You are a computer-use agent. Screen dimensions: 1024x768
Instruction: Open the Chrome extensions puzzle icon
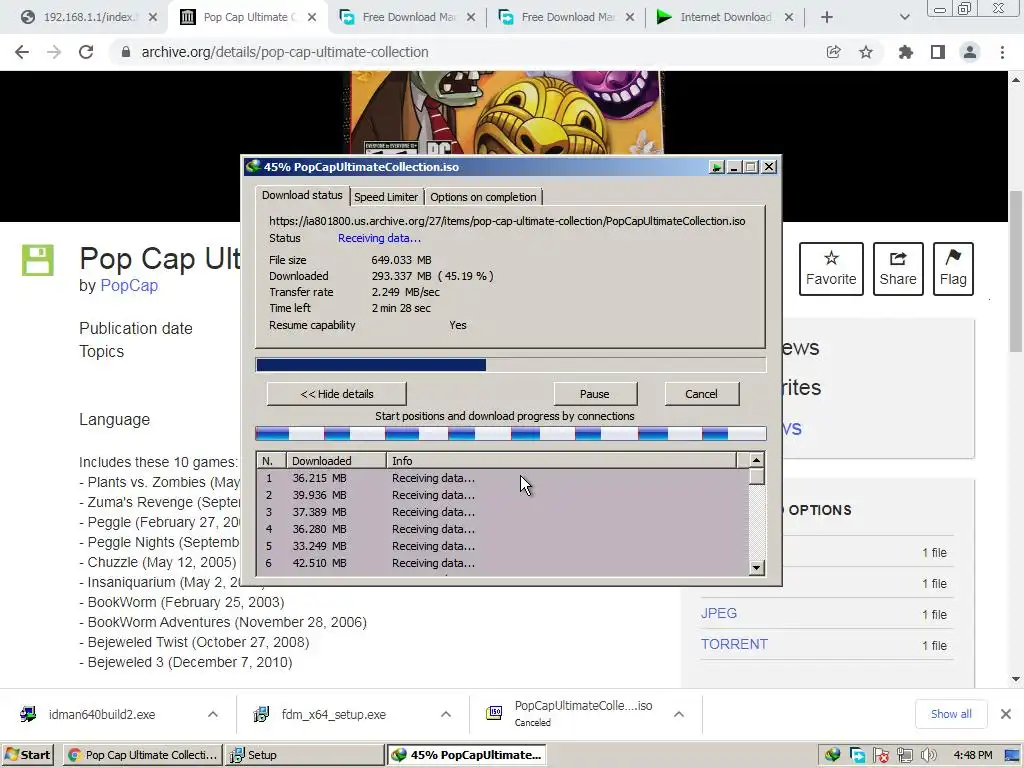[905, 52]
